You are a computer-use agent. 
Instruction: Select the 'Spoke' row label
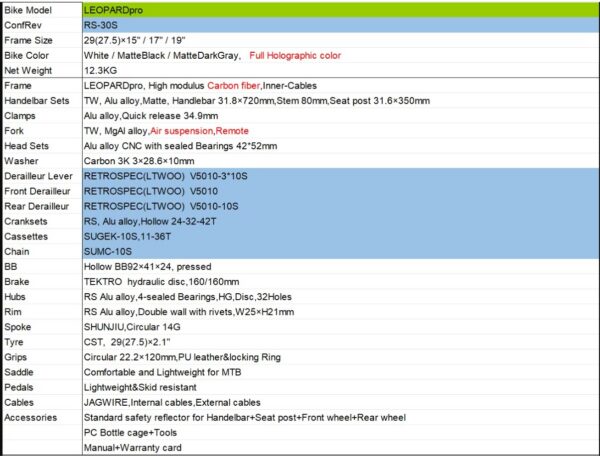point(18,327)
